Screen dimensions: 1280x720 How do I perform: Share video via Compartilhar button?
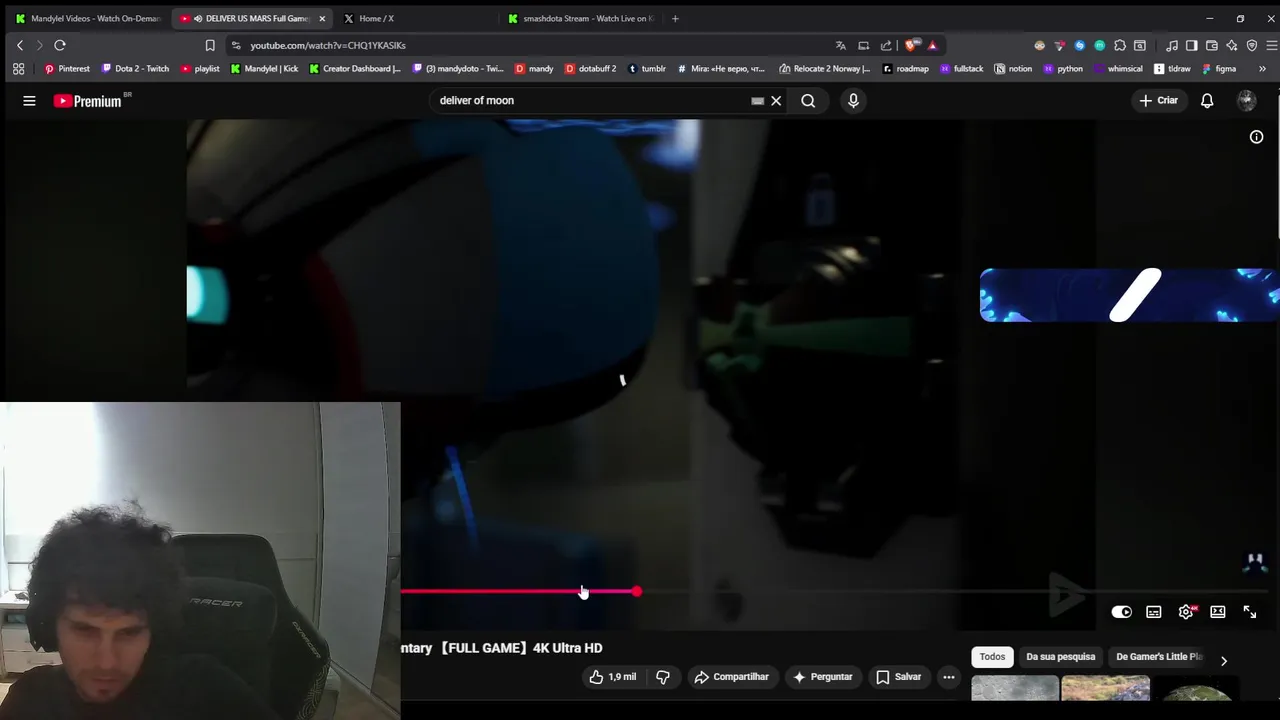pyautogui.click(x=731, y=677)
